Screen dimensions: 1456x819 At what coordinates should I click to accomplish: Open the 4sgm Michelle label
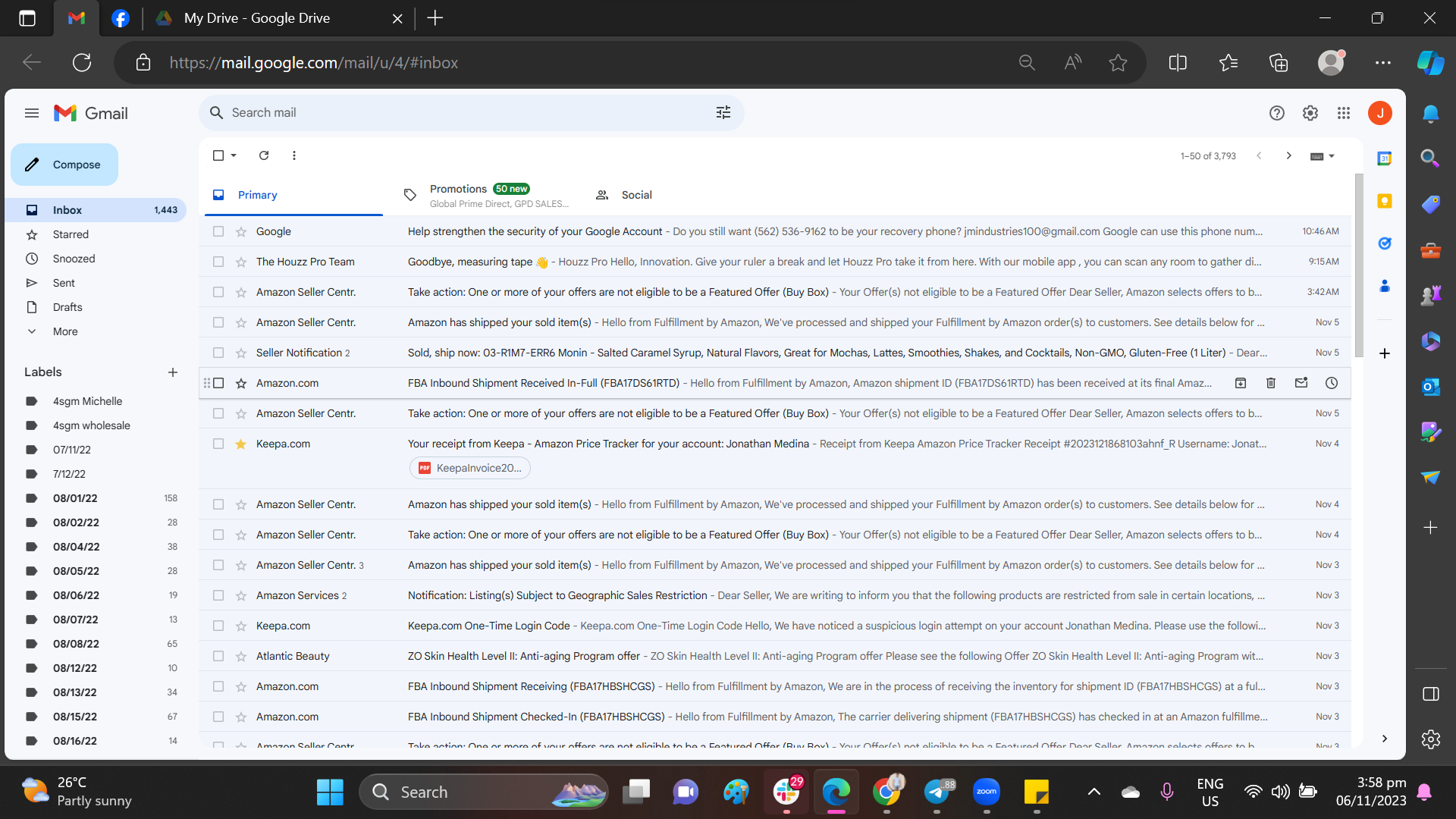click(87, 401)
